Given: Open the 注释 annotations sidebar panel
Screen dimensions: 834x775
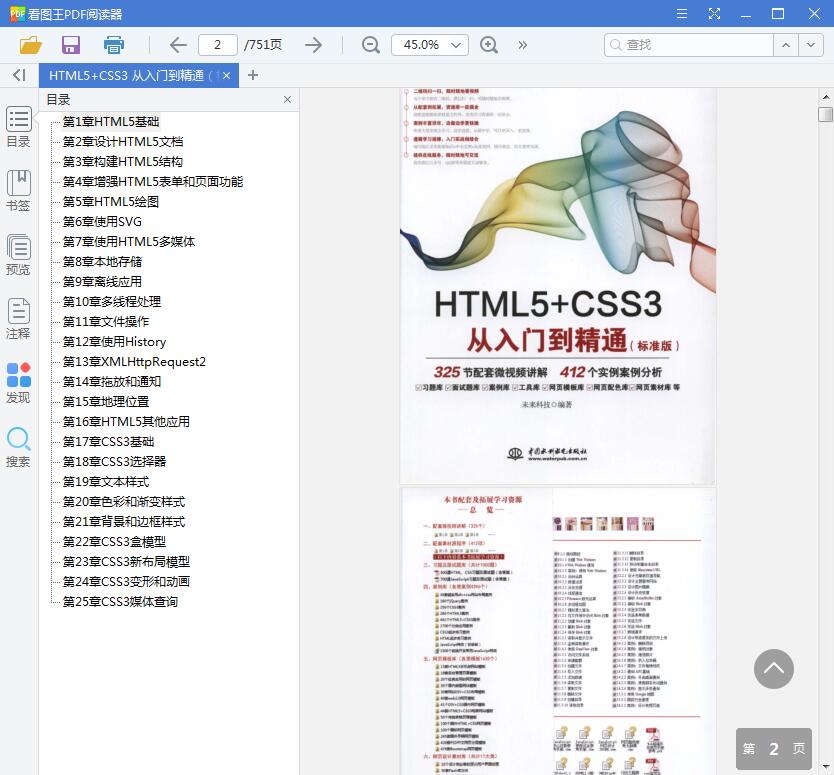Looking at the screenshot, I should pyautogui.click(x=19, y=319).
